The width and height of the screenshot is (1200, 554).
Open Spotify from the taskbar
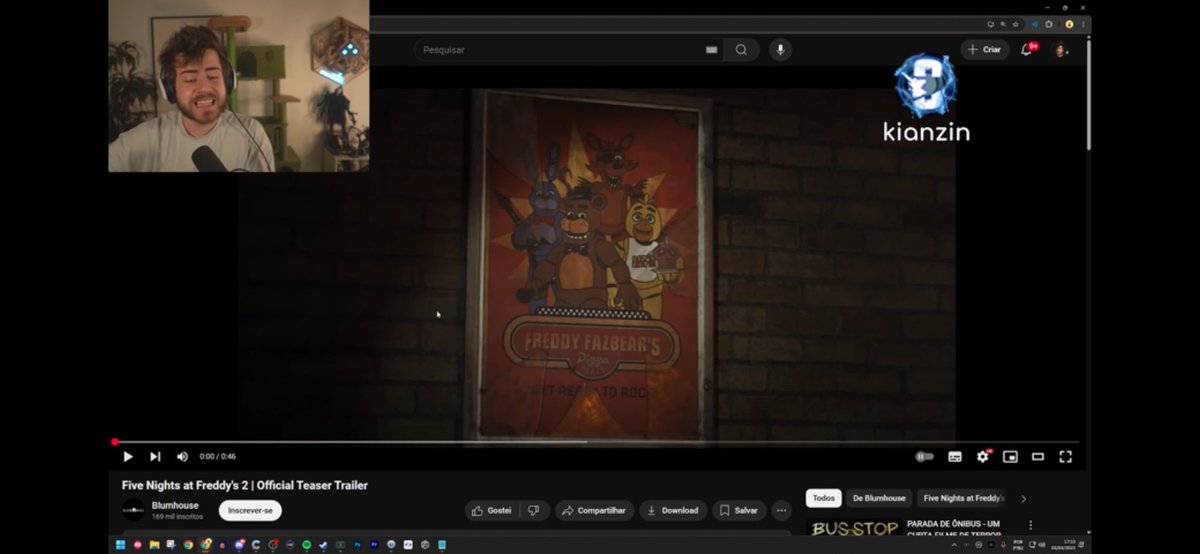[306, 545]
